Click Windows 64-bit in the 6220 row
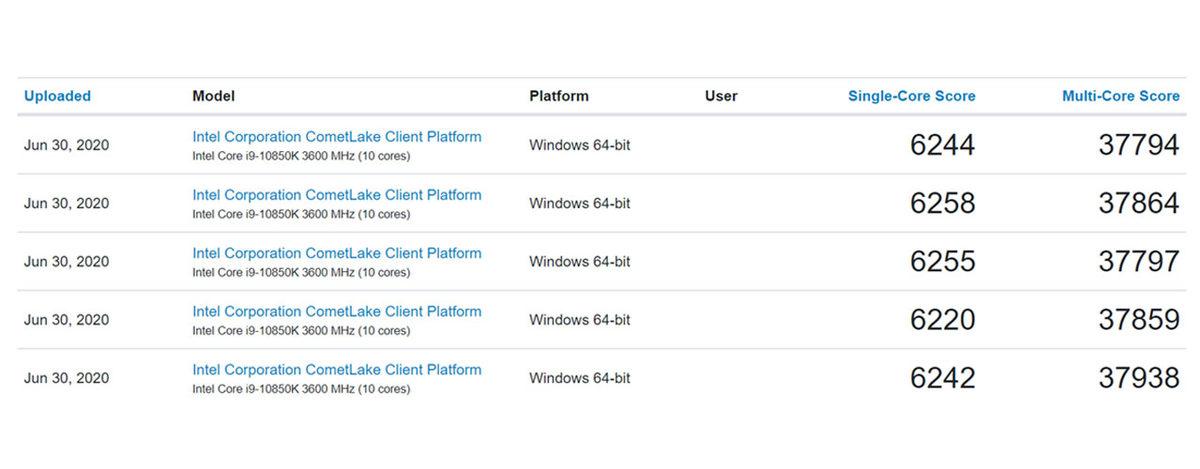This screenshot has width=1200, height=469. 580,320
